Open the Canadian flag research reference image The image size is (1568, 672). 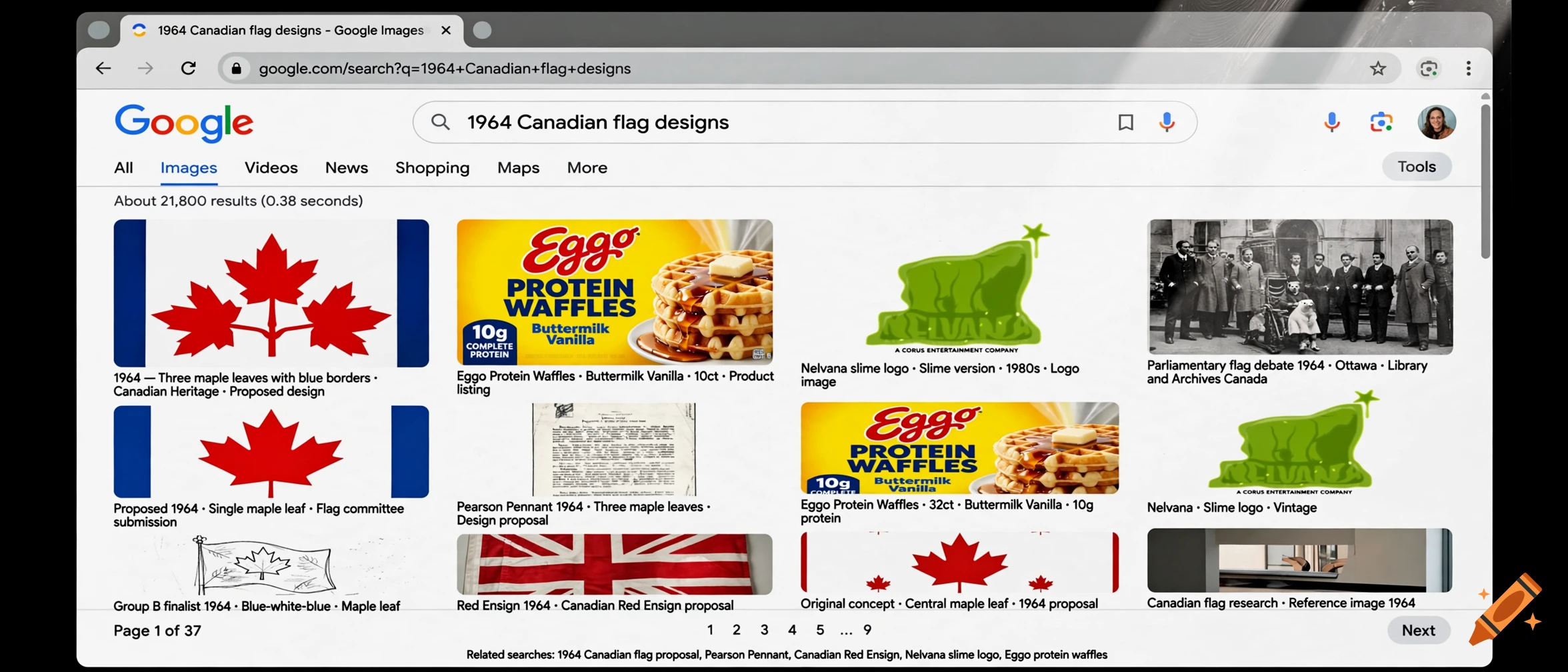1300,560
